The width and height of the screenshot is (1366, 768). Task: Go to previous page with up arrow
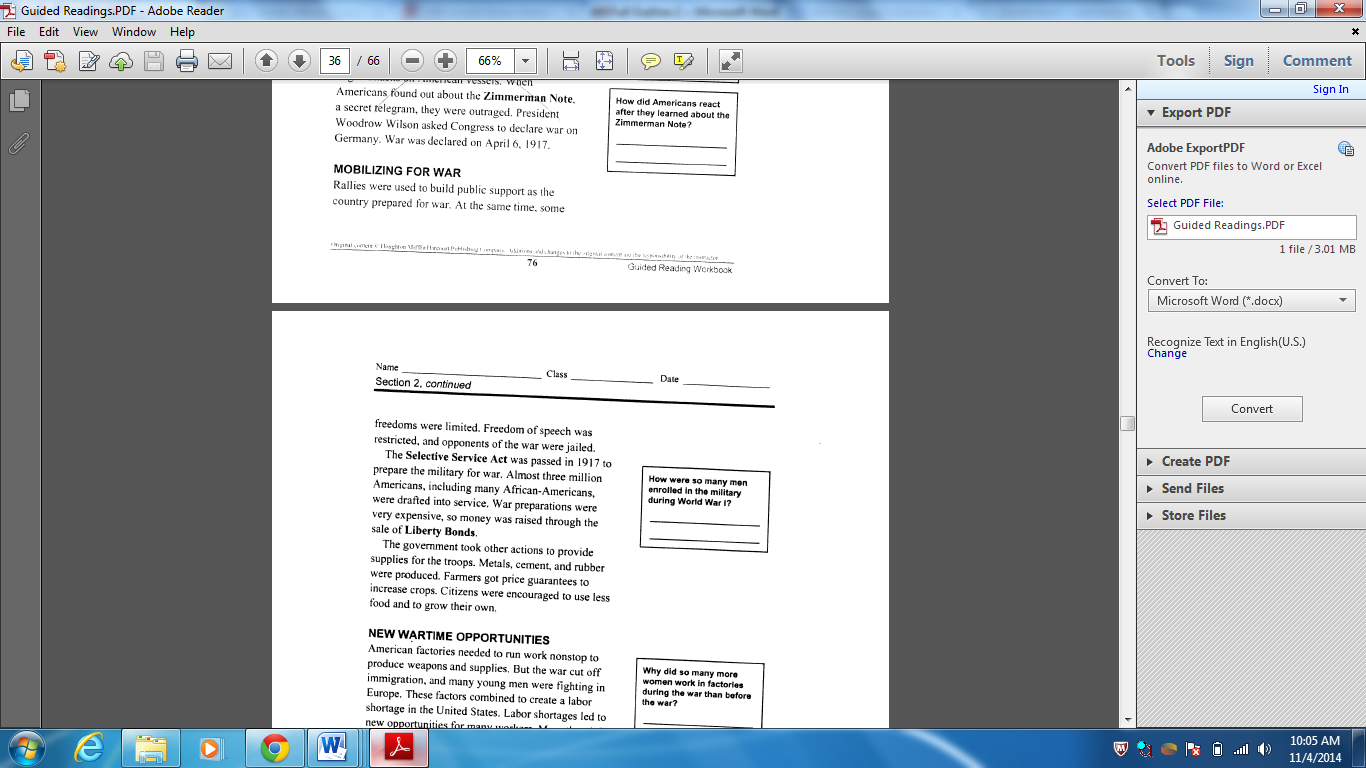[x=266, y=61]
